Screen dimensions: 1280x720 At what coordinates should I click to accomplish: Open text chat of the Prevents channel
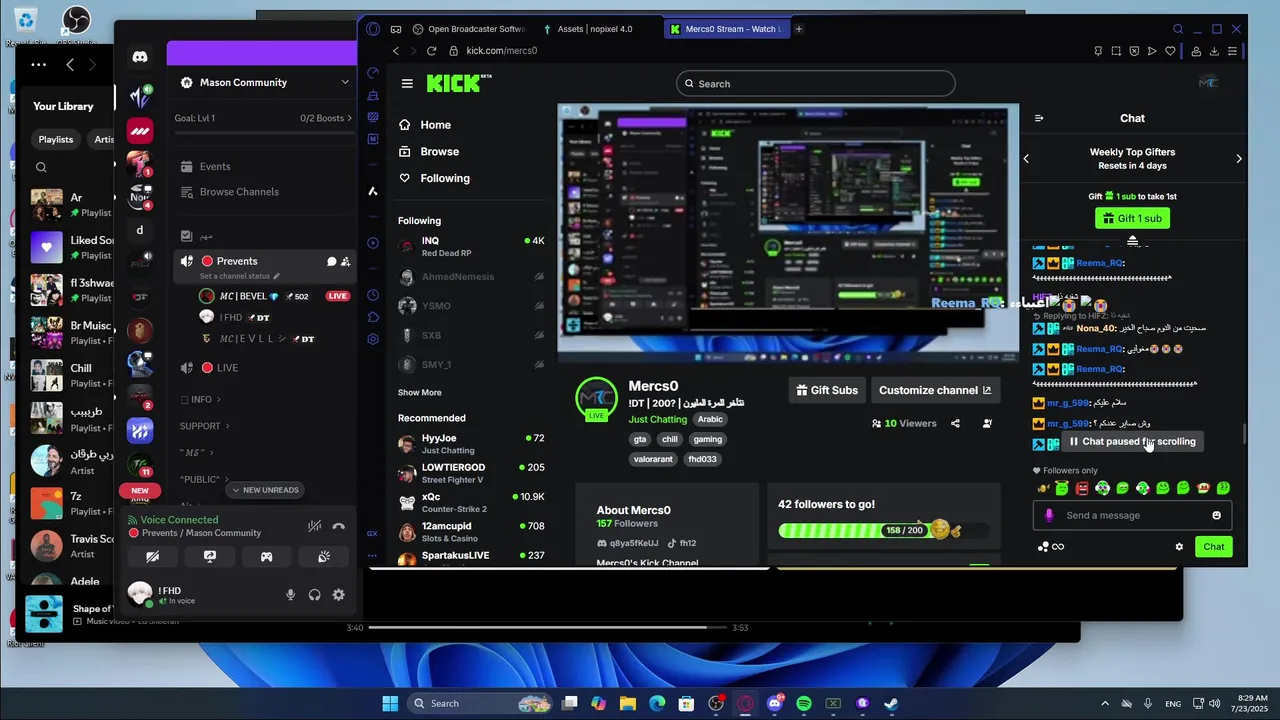(x=332, y=262)
